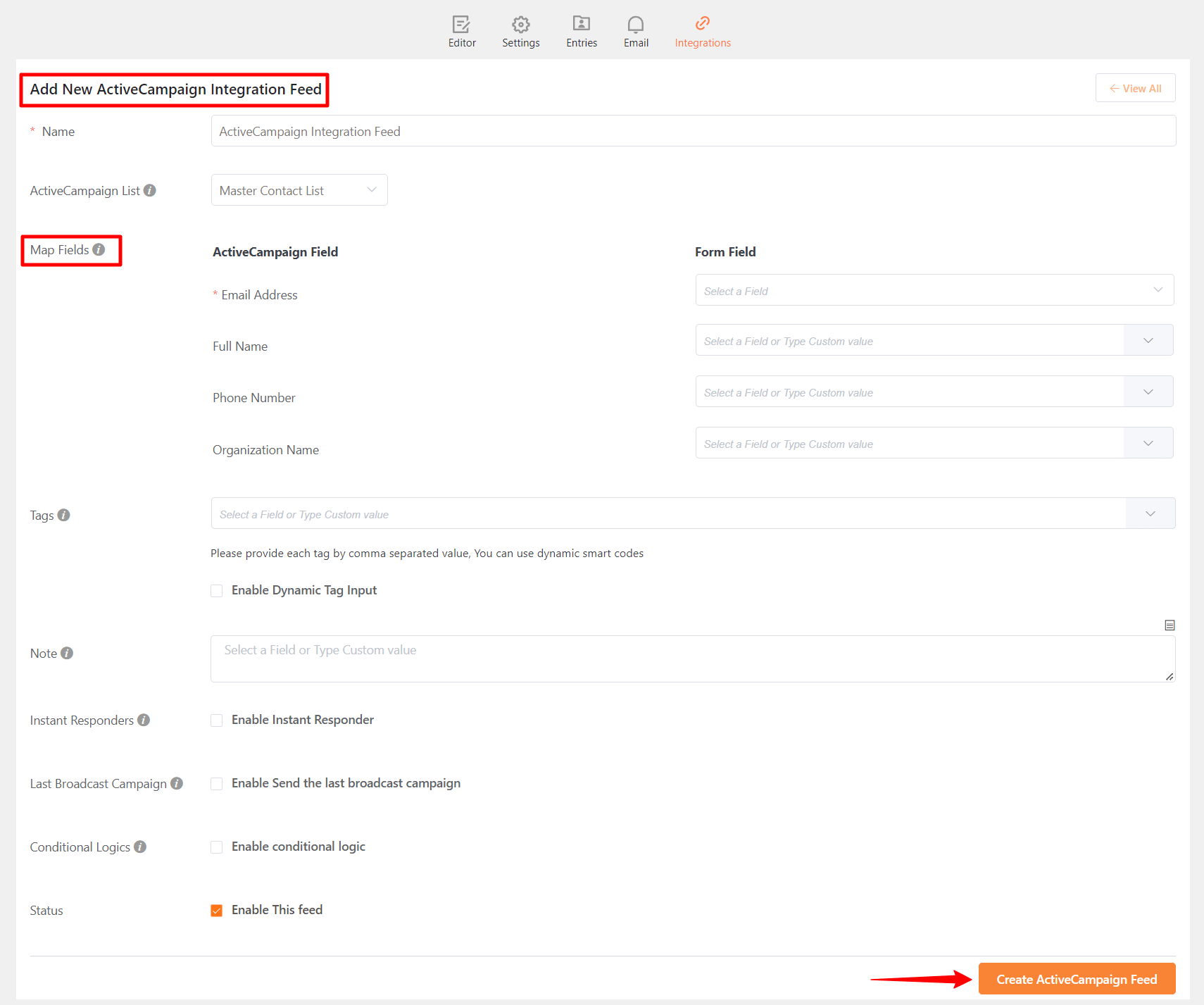Open the Entries tab icon
Image resolution: width=1204 pixels, height=1005 pixels.
581,24
